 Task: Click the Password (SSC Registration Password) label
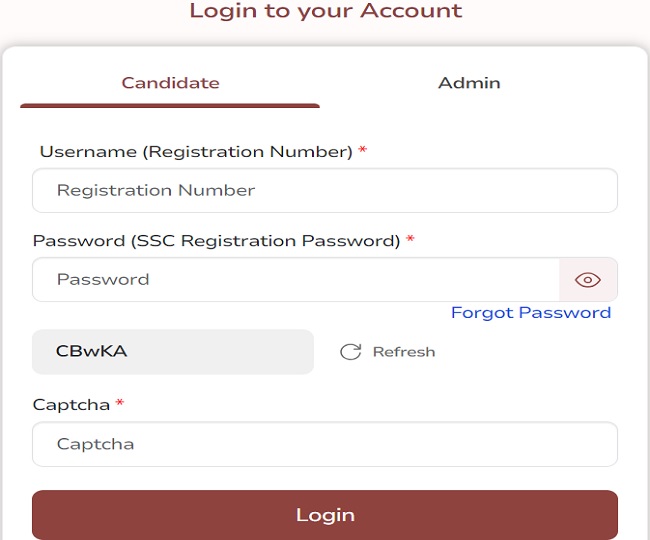click(x=216, y=241)
